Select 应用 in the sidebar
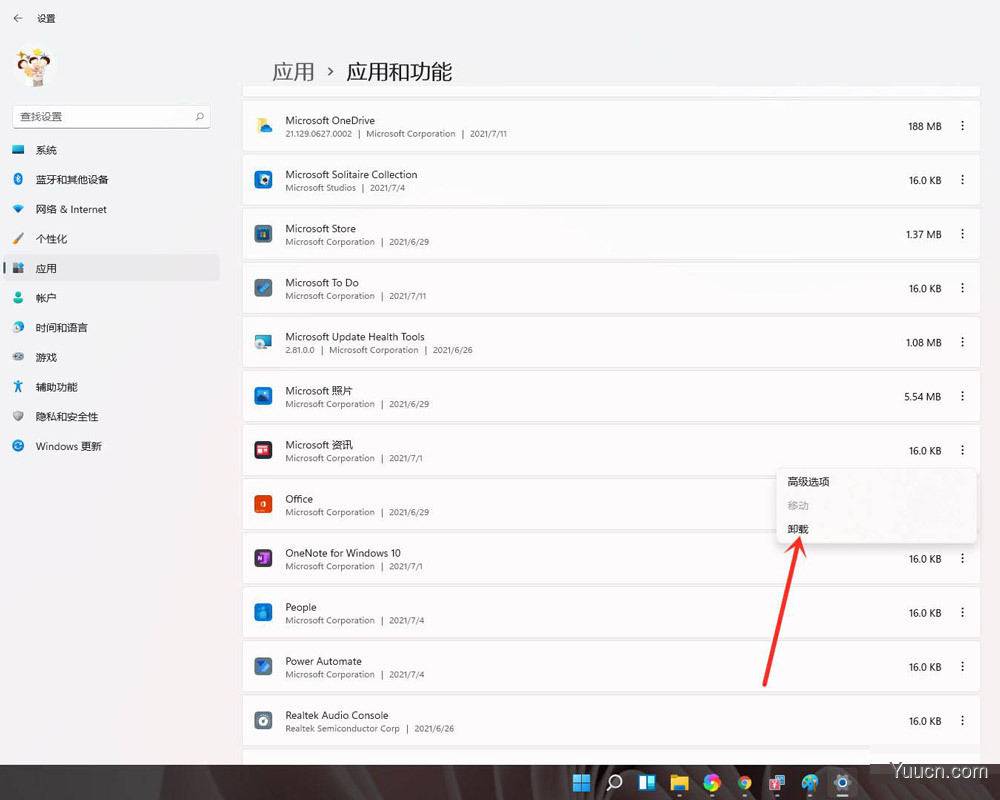 coord(113,268)
